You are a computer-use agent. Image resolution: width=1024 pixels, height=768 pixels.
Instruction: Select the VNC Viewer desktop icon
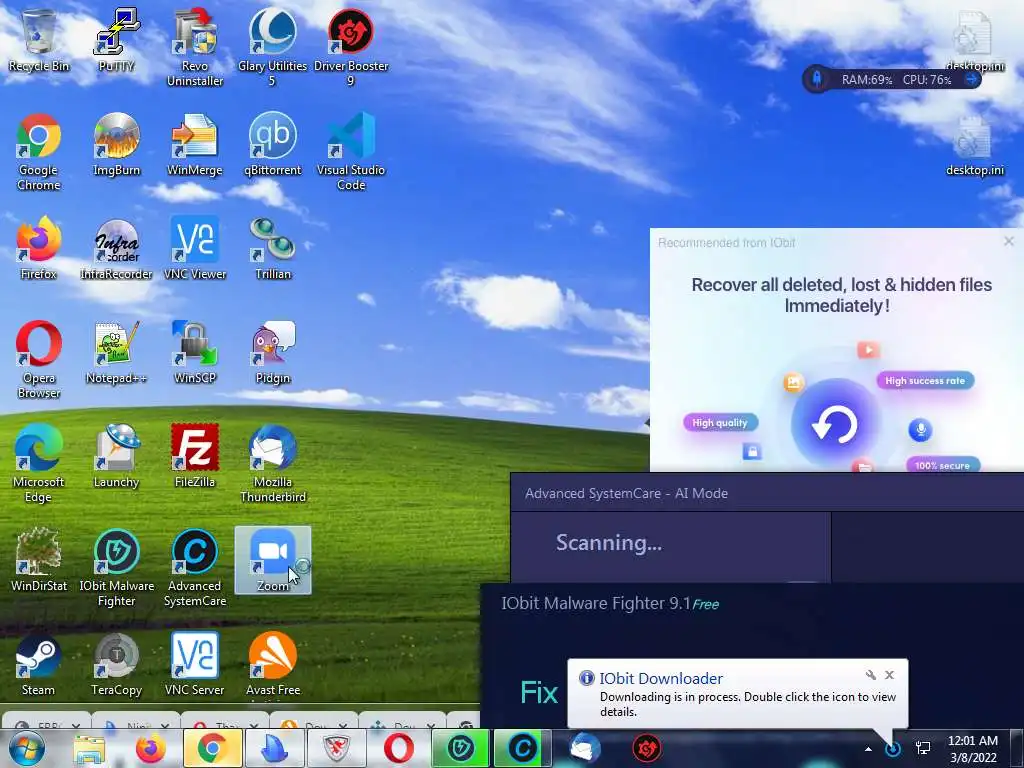[195, 249]
